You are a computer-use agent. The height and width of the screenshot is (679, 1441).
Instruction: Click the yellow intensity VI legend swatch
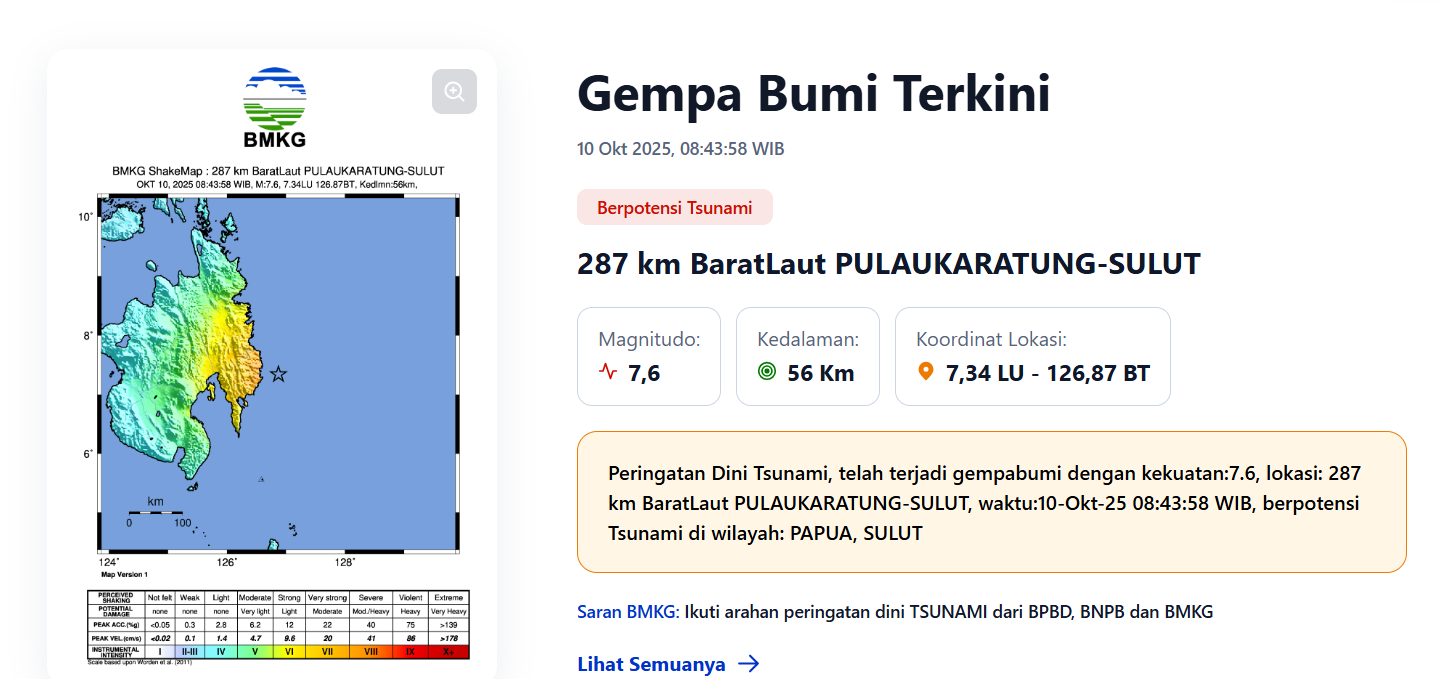289,651
